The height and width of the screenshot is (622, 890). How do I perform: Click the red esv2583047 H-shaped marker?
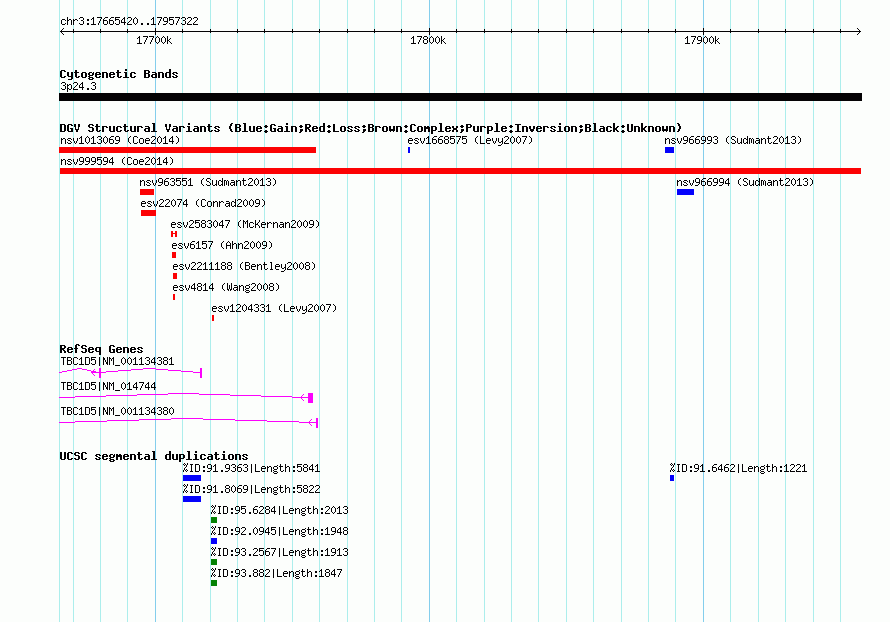click(x=174, y=234)
